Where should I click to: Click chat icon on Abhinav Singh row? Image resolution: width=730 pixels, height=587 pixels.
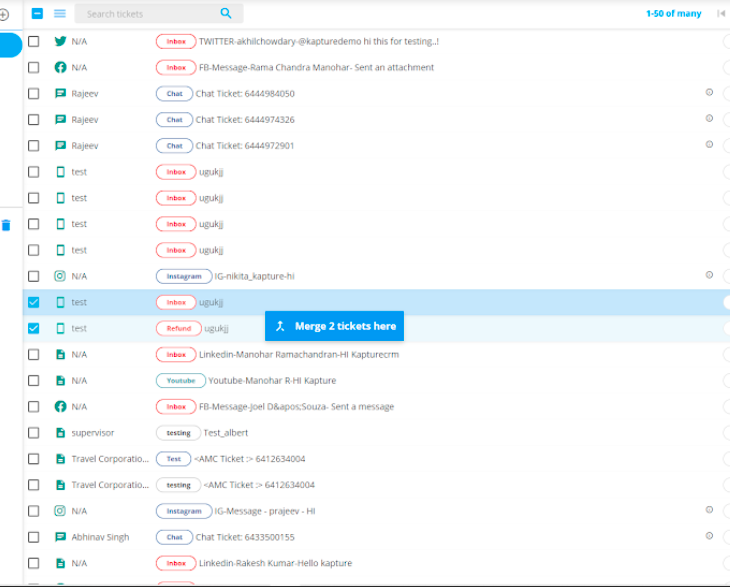(x=60, y=537)
